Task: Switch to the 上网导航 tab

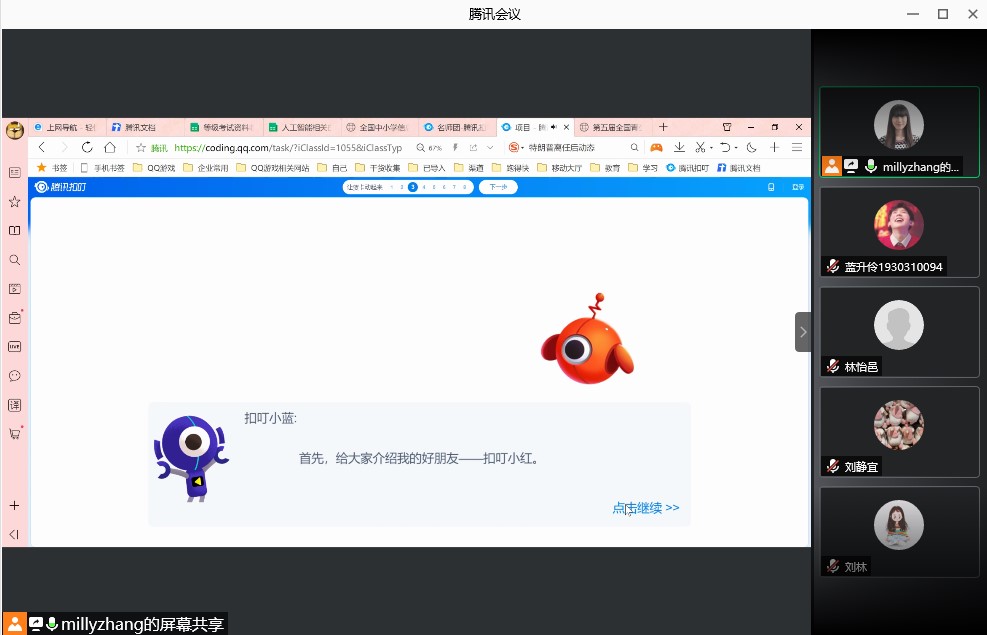Action: 66,127
